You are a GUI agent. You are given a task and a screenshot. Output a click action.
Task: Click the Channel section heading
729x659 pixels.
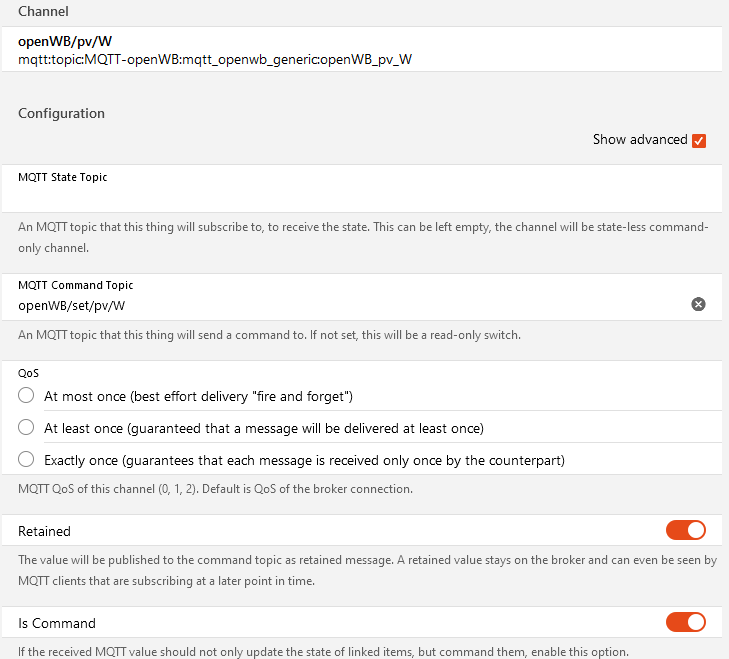[44, 11]
